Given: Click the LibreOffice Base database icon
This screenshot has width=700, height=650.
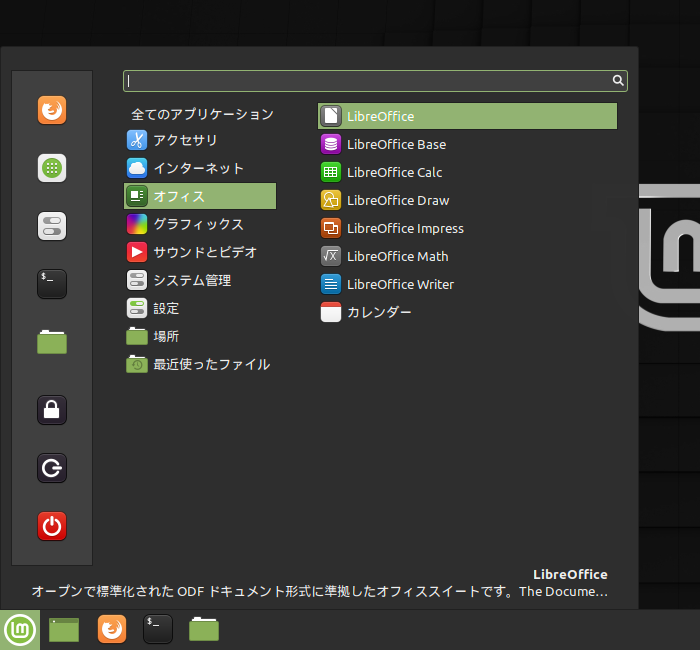Looking at the screenshot, I should pyautogui.click(x=331, y=144).
